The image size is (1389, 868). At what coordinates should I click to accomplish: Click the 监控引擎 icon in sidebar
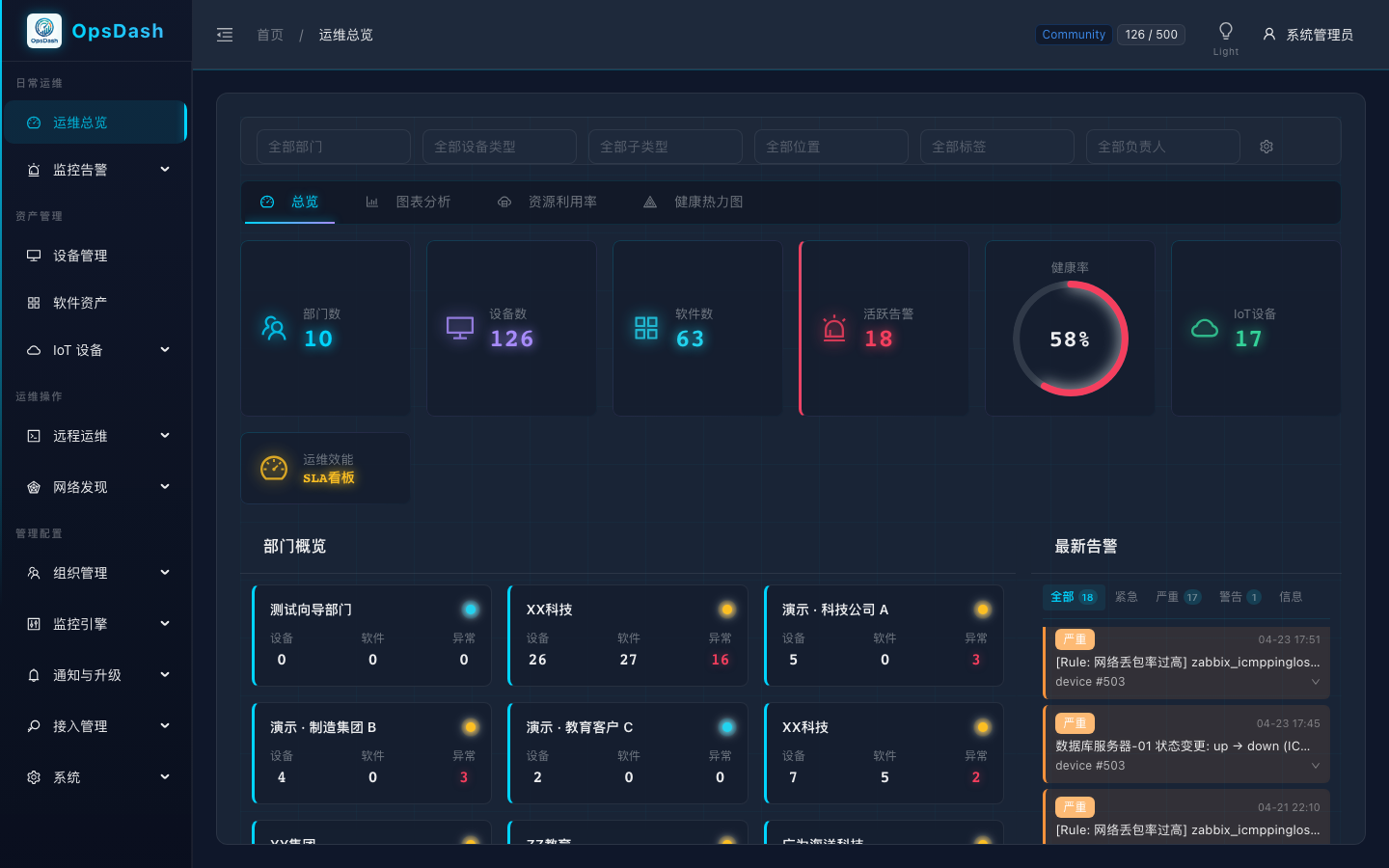34,624
